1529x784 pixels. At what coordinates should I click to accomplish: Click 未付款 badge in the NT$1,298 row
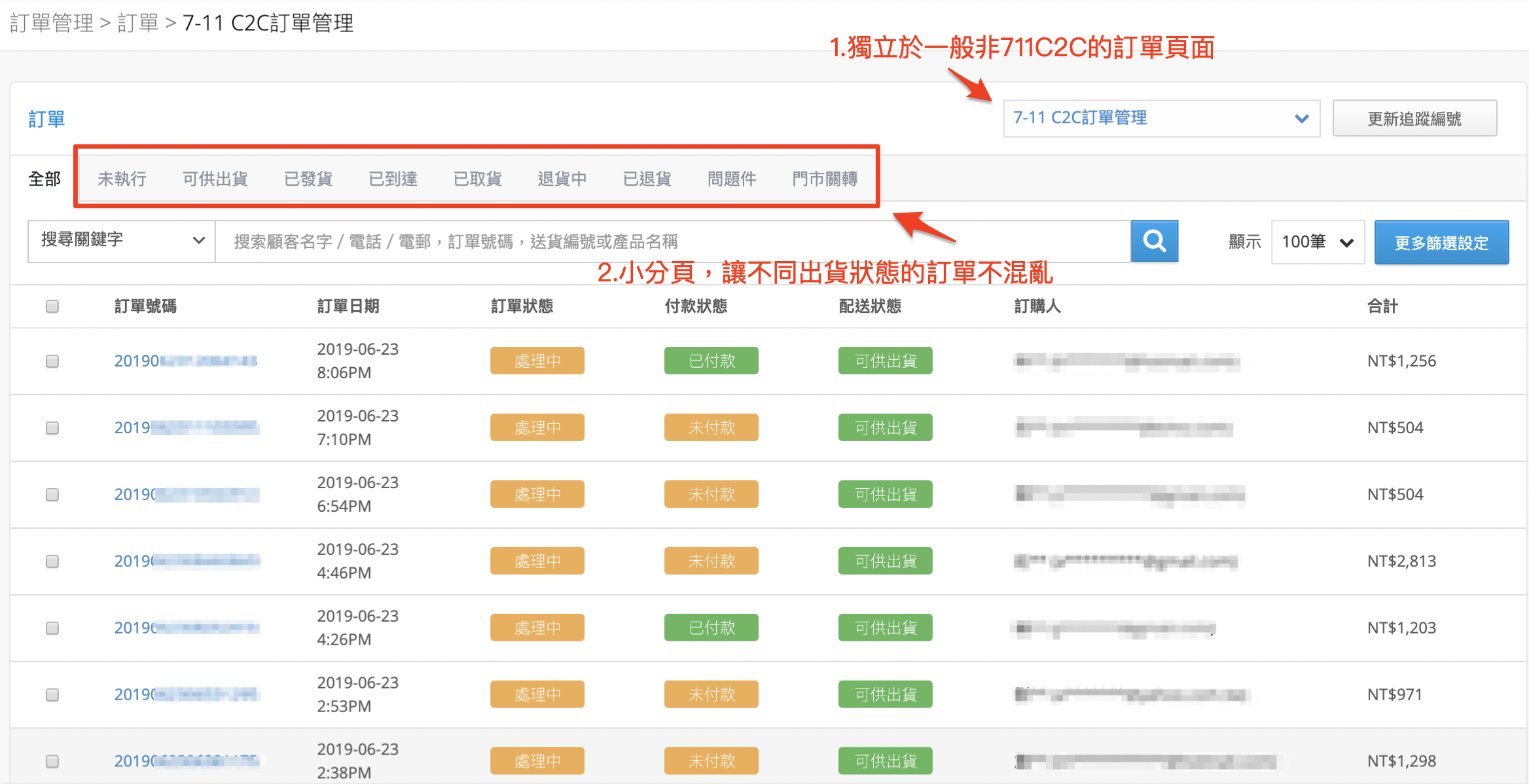click(x=711, y=761)
